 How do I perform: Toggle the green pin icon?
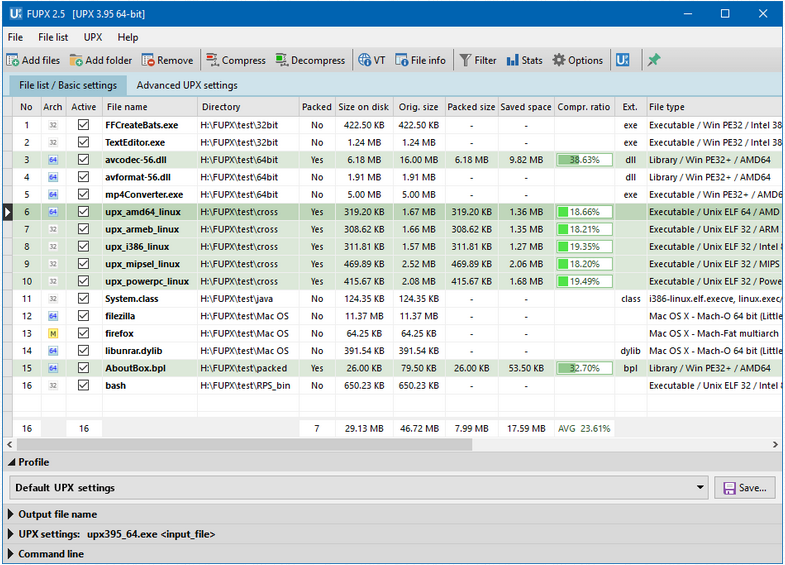coord(653,61)
